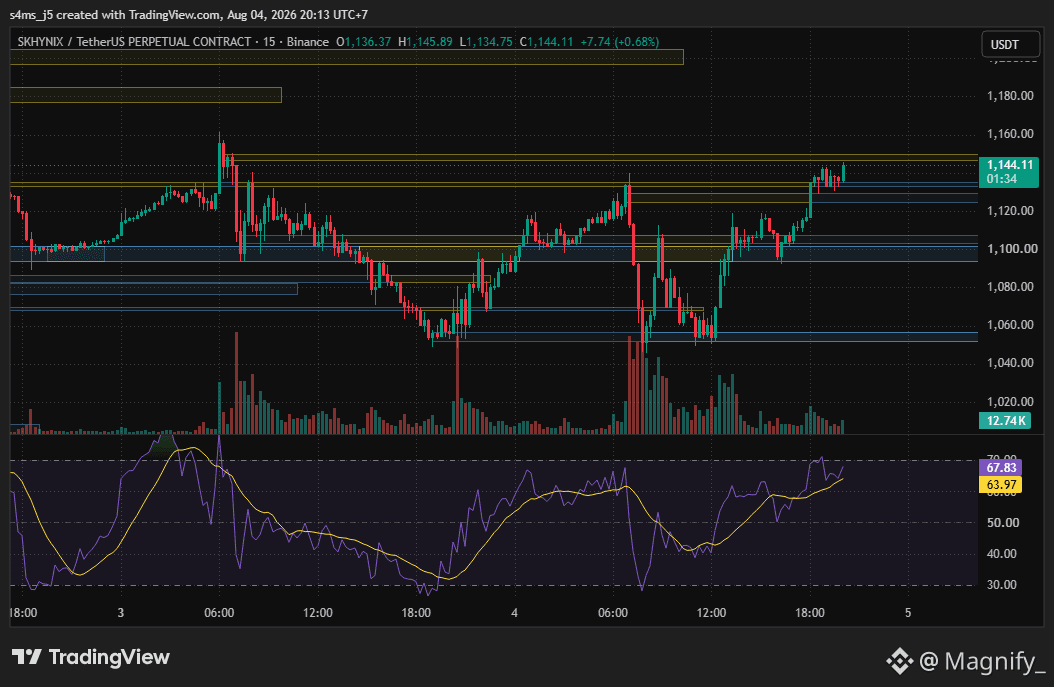This screenshot has height=687, width=1054.
Task: Click the 1,060.00 price axis label
Action: [1010, 325]
